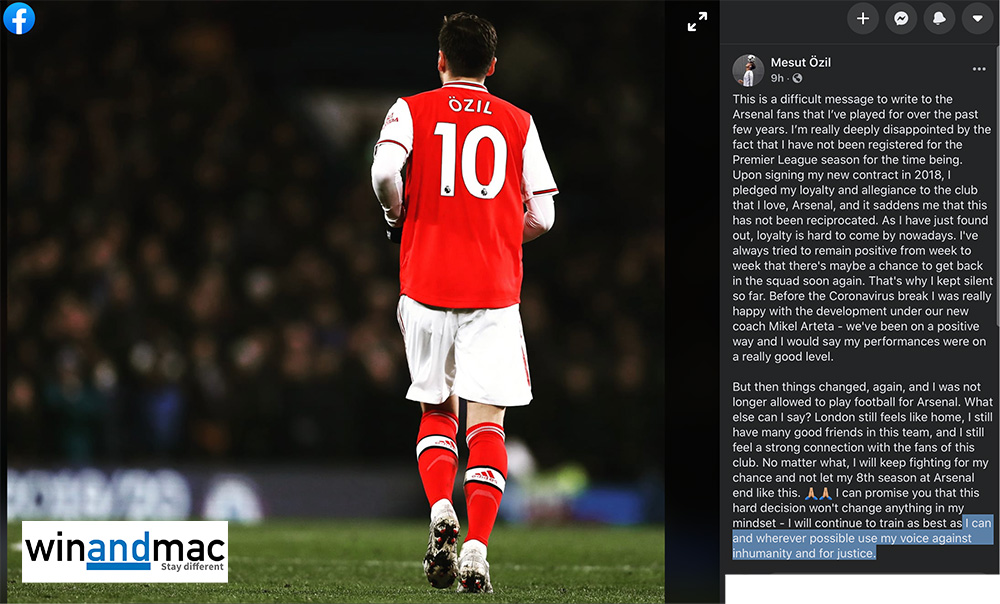This screenshot has height=604, width=1000.
Task: Enter fullscreen with the expand arrows icon
Action: pos(697,22)
